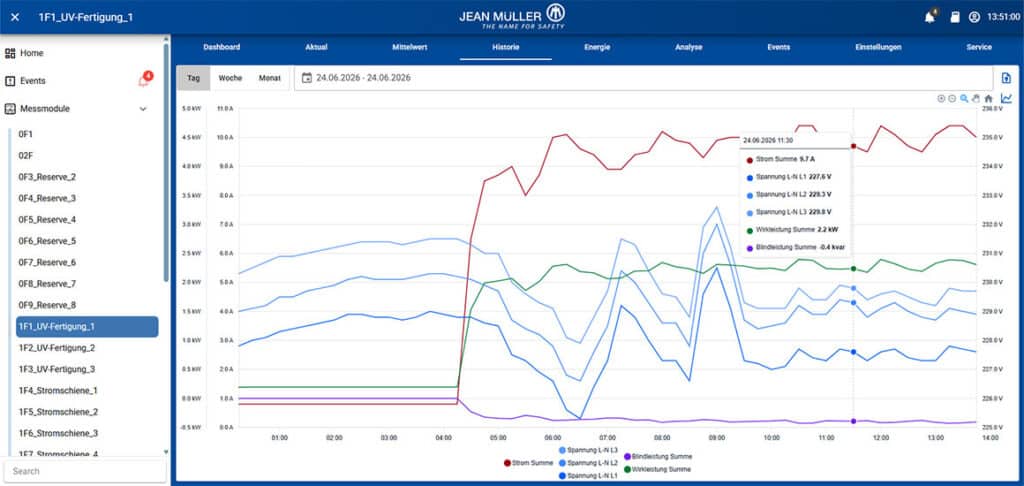Collapse the Messmodule tree section

pos(143,109)
